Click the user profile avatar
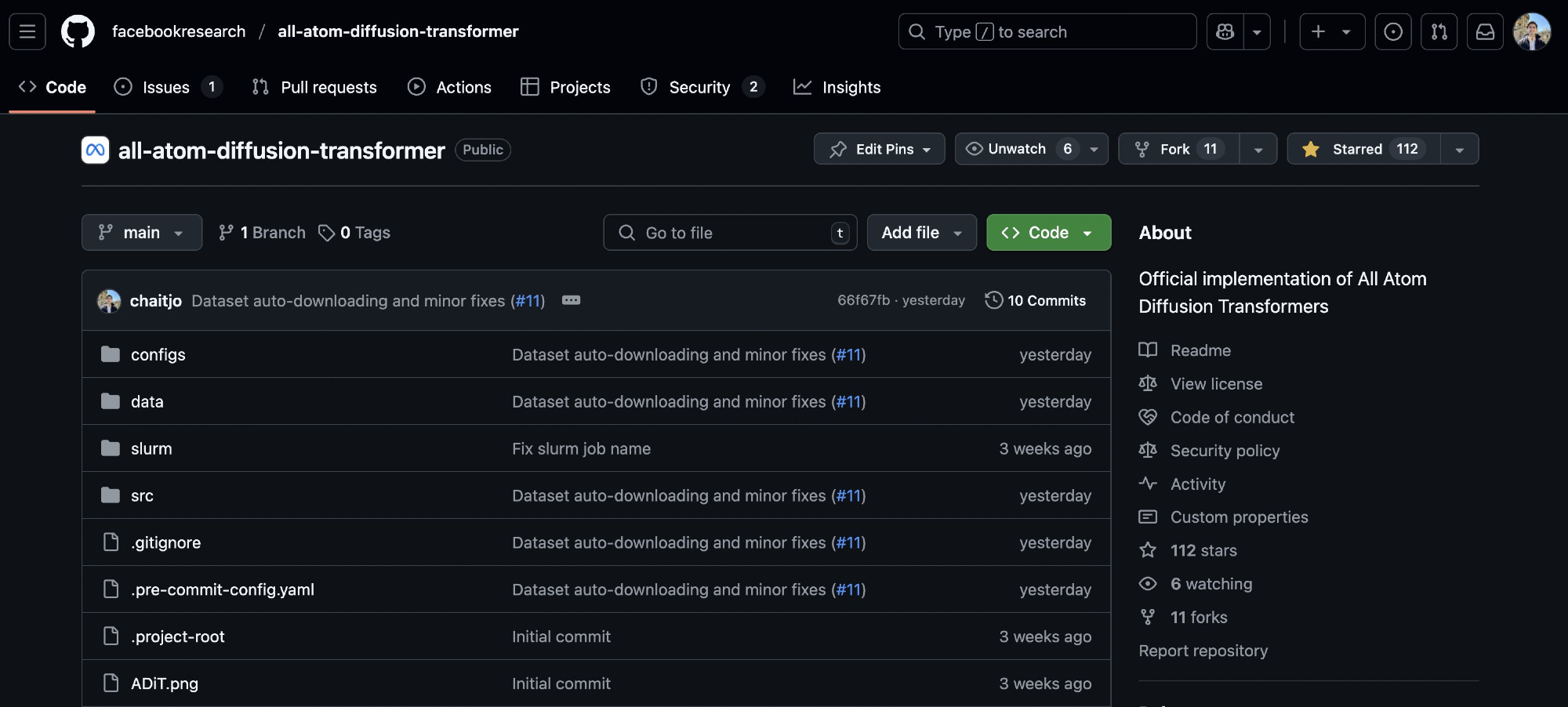 pos(1531,31)
